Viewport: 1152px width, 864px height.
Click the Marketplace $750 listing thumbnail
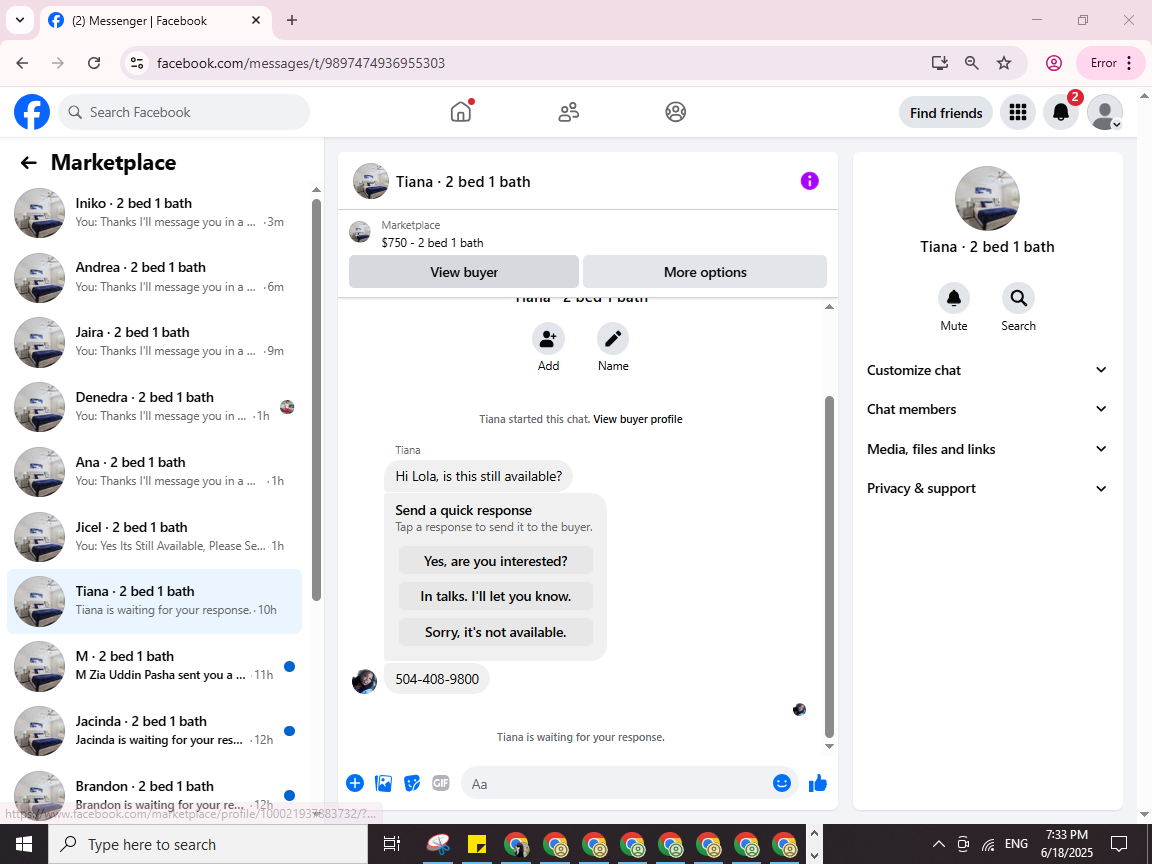pos(359,232)
